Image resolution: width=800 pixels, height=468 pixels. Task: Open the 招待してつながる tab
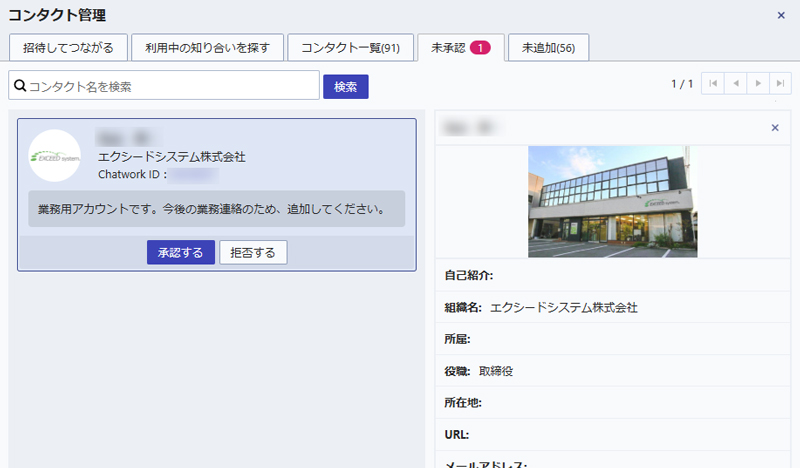click(x=68, y=47)
